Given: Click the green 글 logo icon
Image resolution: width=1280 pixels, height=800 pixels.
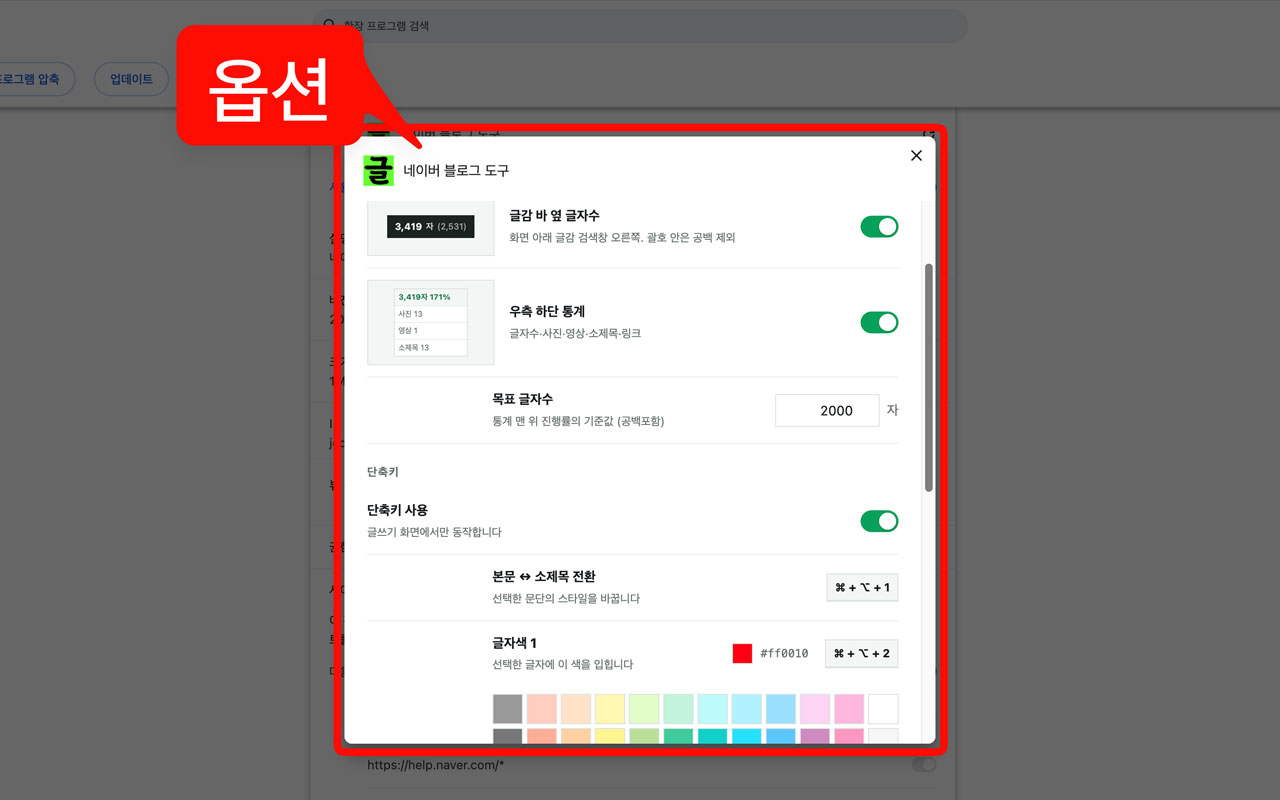Looking at the screenshot, I should [379, 170].
